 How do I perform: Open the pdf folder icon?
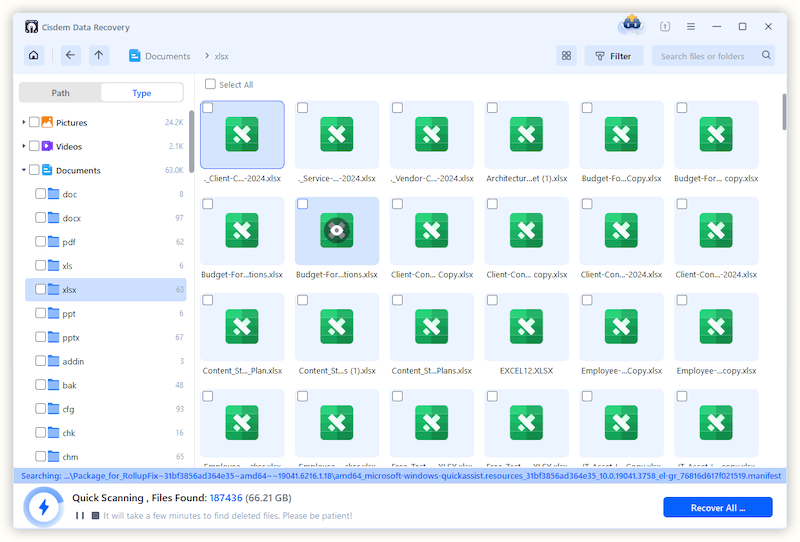tap(54, 241)
